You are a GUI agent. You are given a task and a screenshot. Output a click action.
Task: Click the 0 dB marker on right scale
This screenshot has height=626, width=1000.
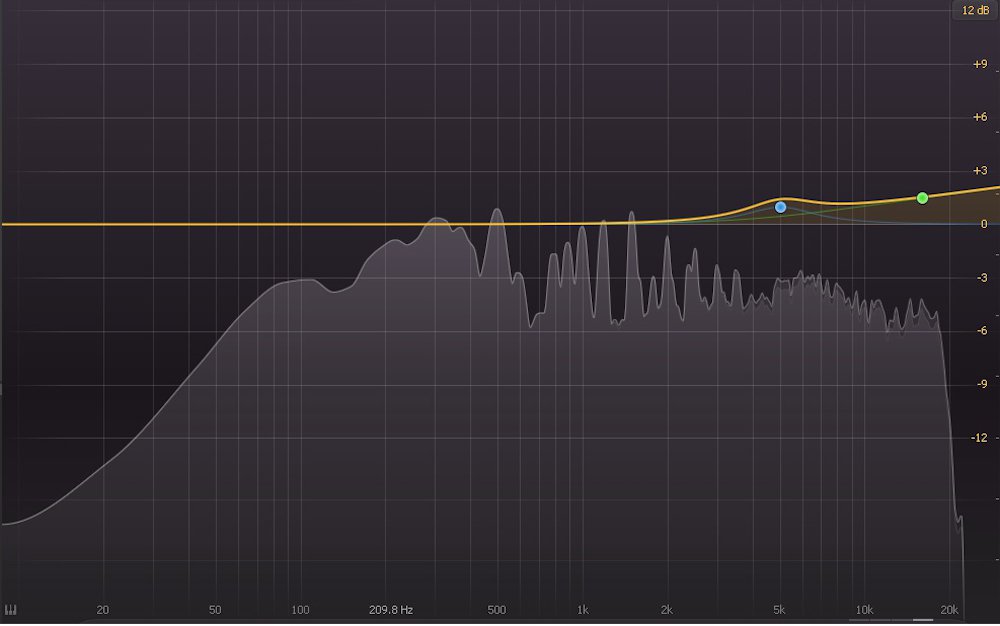click(x=986, y=224)
